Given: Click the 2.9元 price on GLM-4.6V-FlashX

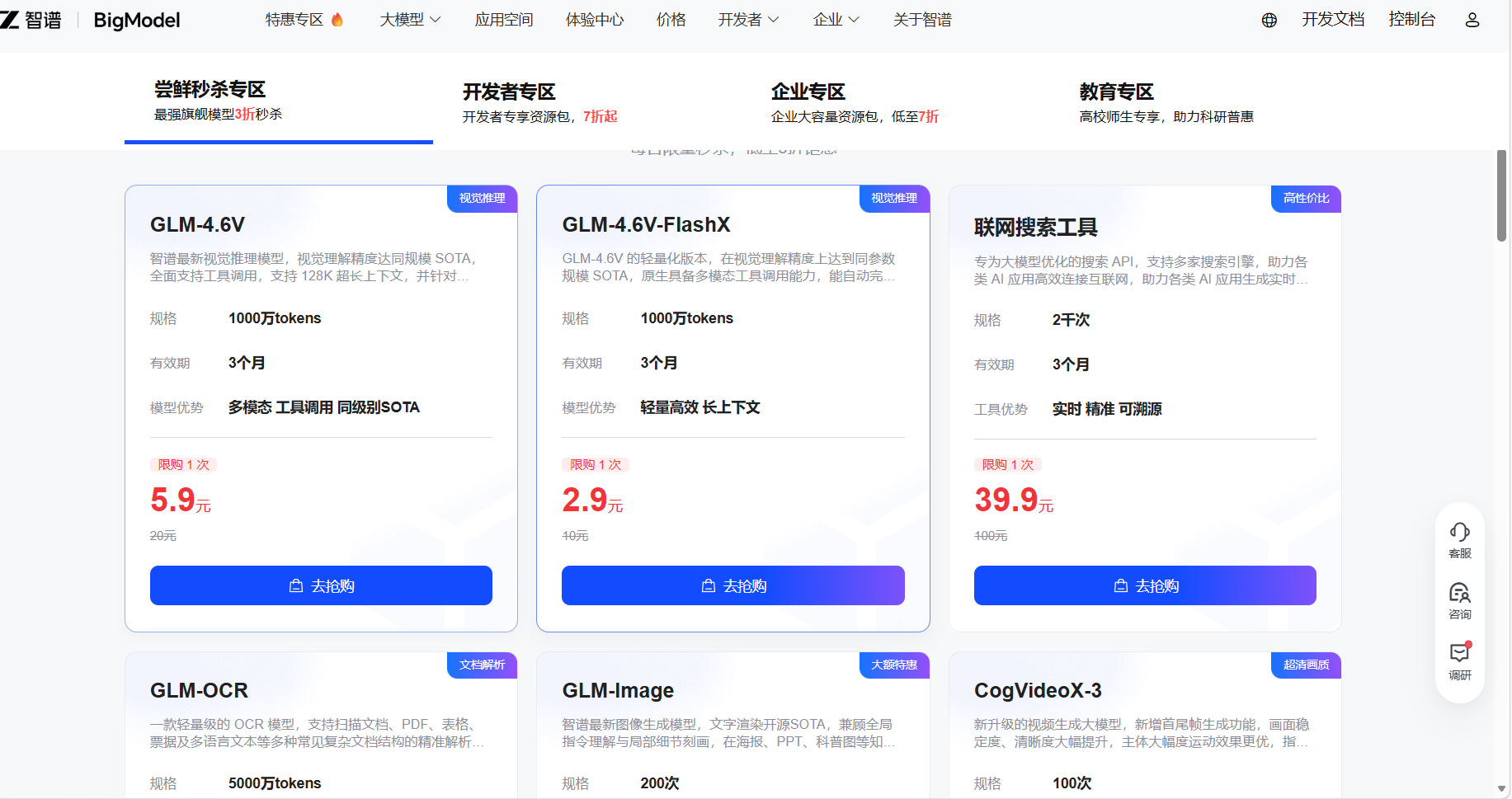Looking at the screenshot, I should 592,500.
